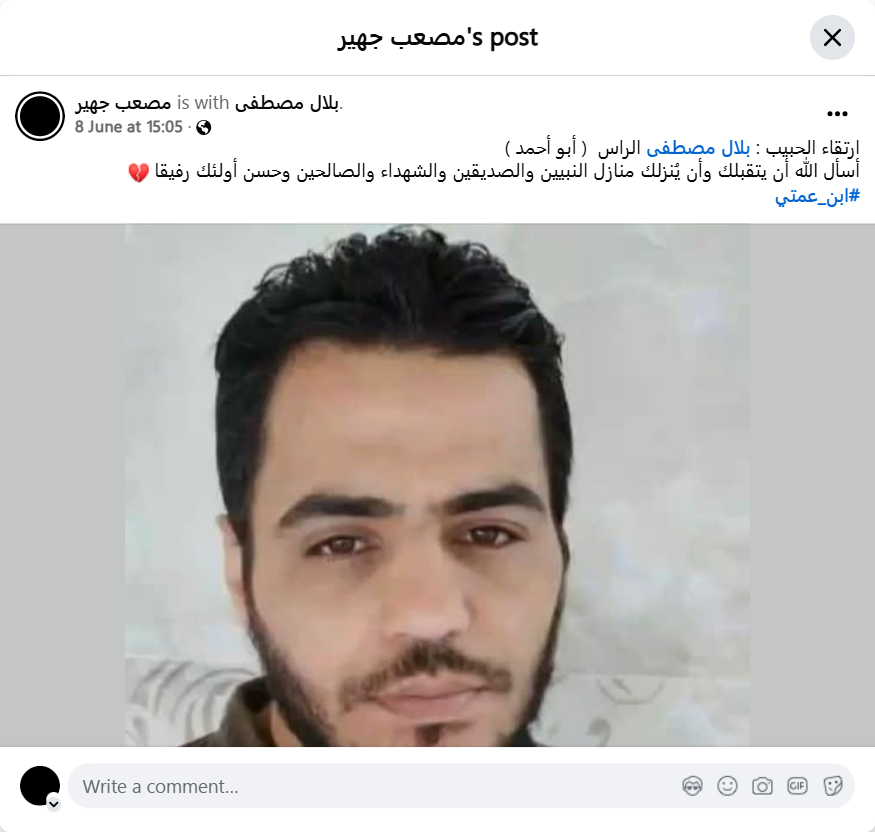Select the post caption prayer text

click(x=507, y=172)
